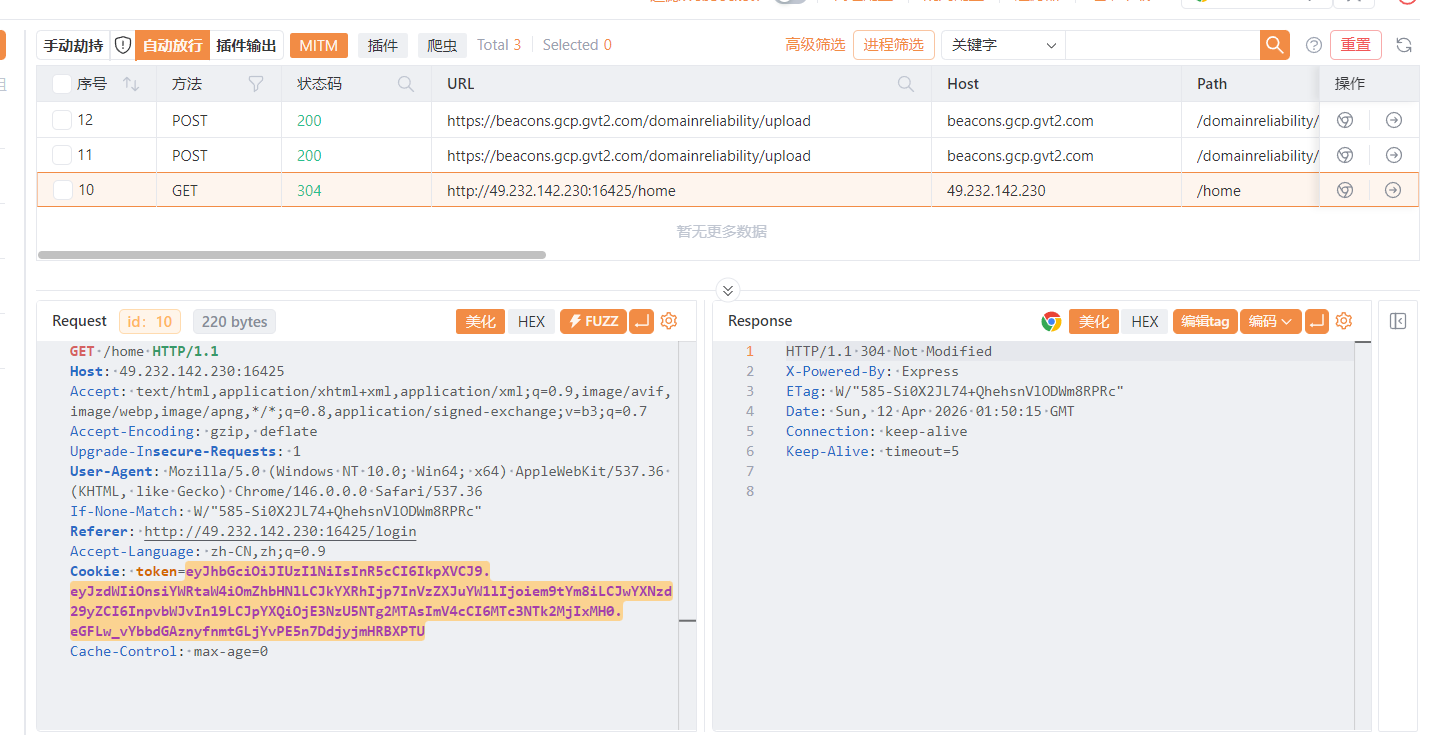Click the keyword search input field
This screenshot has width=1430, height=735.
[1162, 45]
